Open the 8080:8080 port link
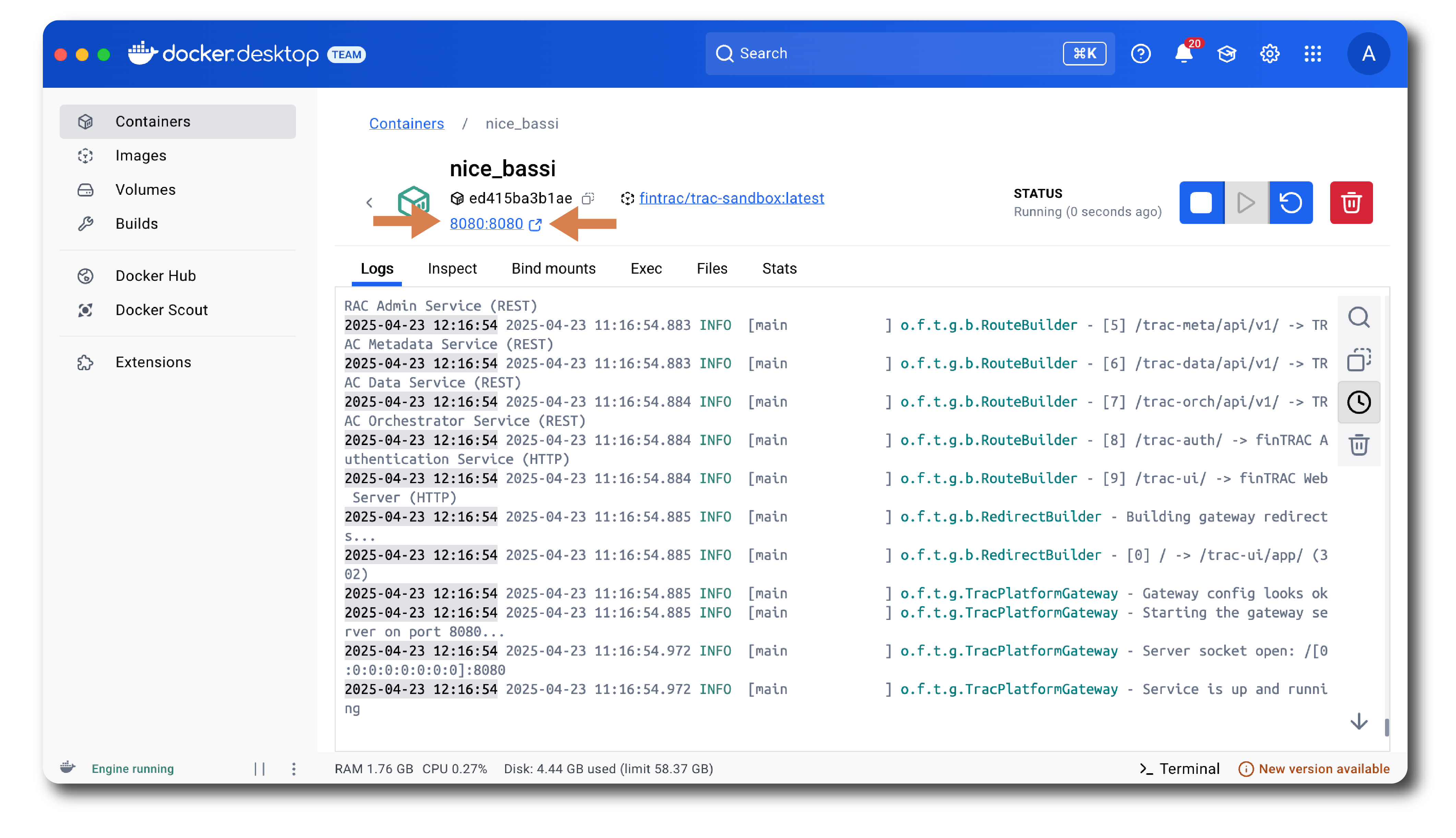Screen dimensions: 1456x838 coord(486,224)
